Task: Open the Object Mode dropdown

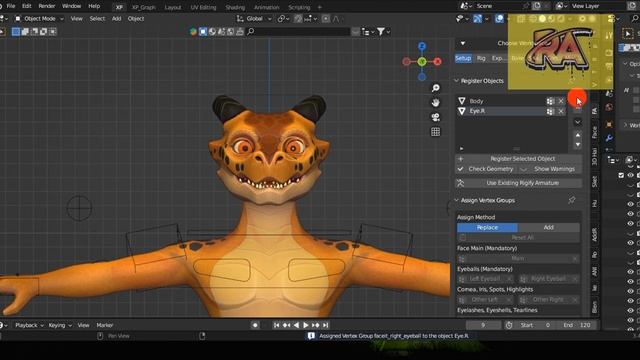Action: [39, 19]
